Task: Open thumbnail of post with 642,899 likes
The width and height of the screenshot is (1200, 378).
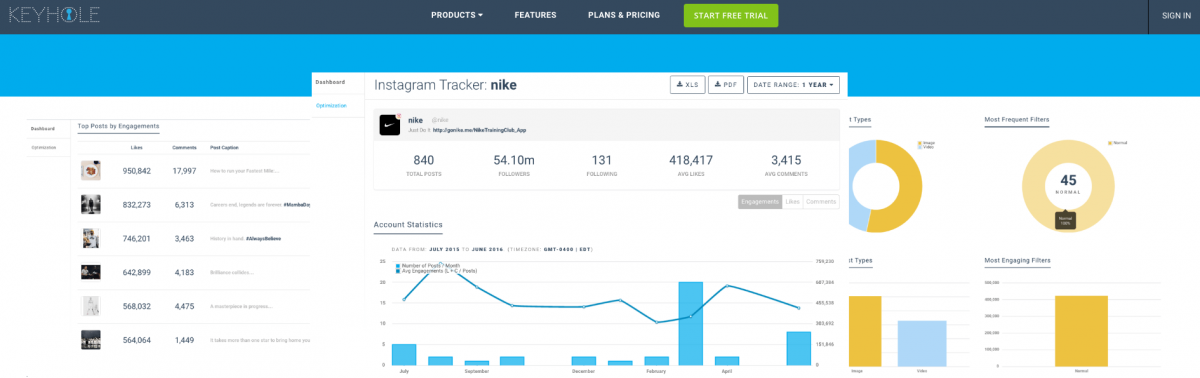Action: [x=91, y=272]
